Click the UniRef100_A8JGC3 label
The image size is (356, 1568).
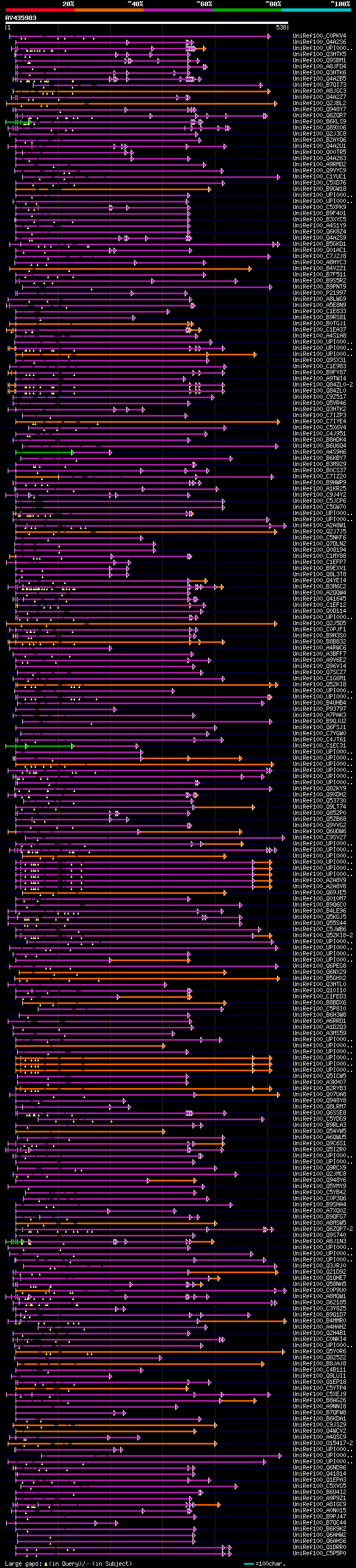point(319,91)
